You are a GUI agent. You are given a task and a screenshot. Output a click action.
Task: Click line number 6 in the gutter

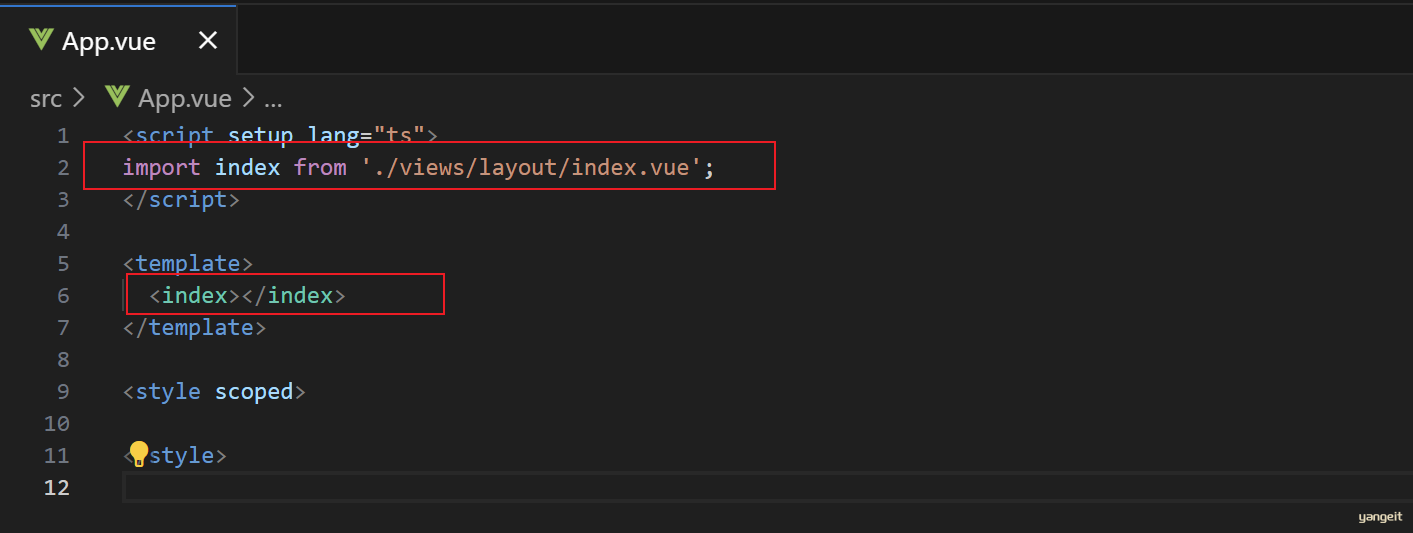click(x=63, y=295)
